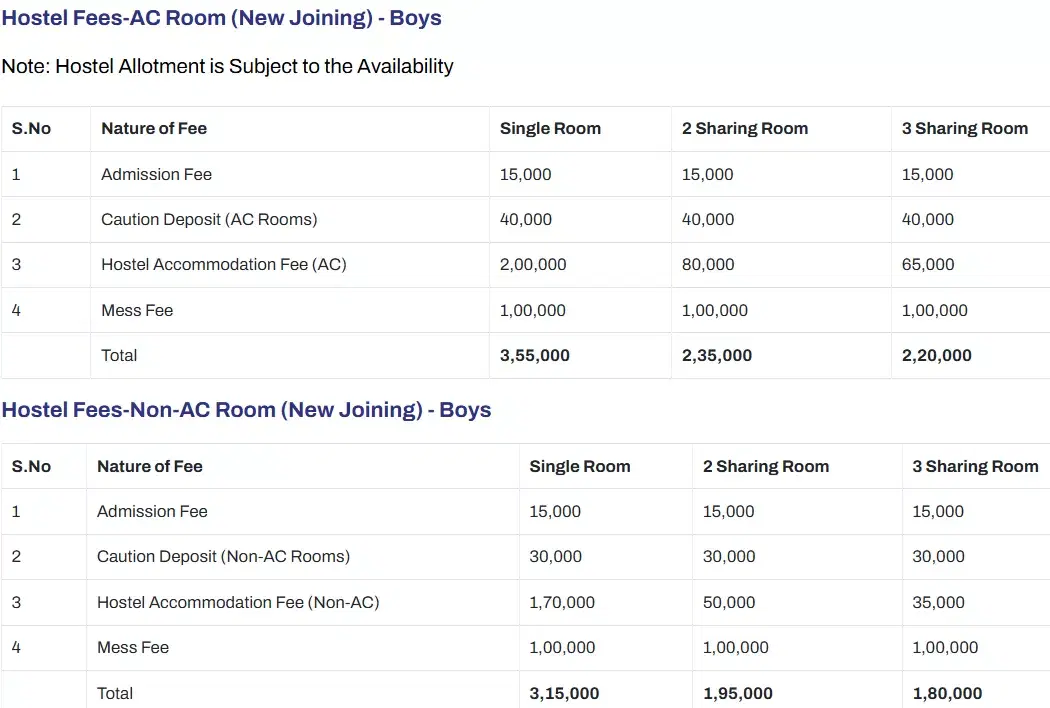Click 'Hostel Accommodation Fee (Non-AC)' cell

pos(238,602)
